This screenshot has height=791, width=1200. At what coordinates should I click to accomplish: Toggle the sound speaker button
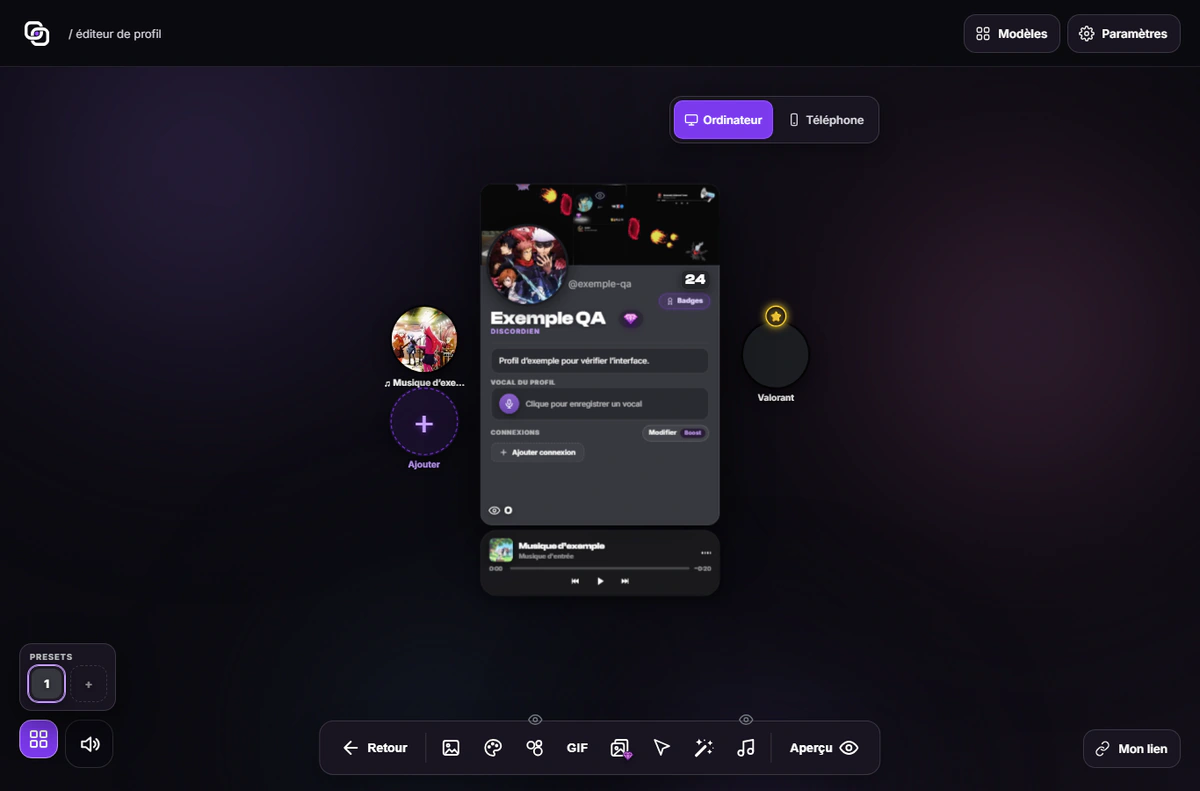point(89,744)
